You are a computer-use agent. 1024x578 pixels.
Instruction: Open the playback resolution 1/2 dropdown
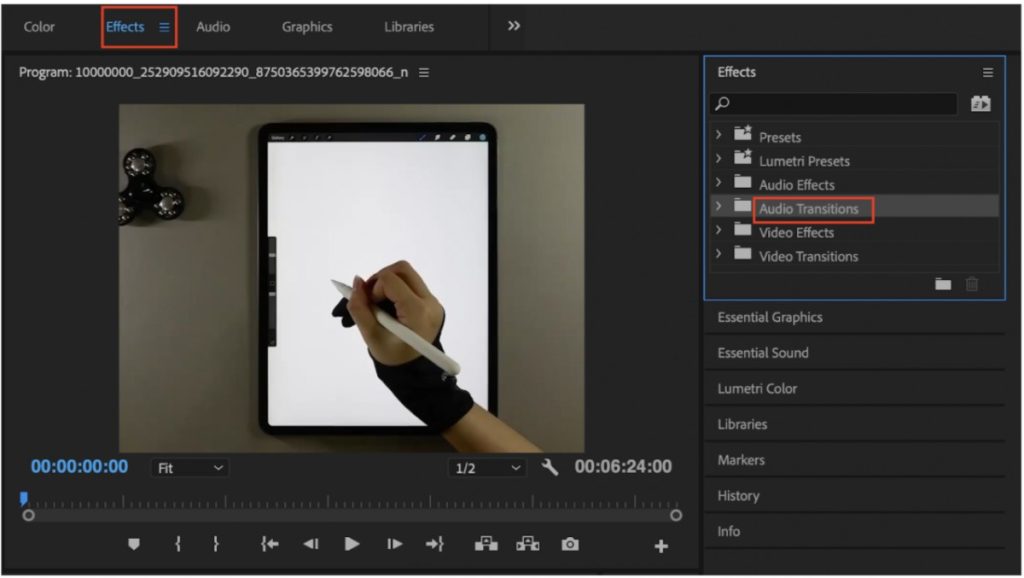tap(487, 466)
